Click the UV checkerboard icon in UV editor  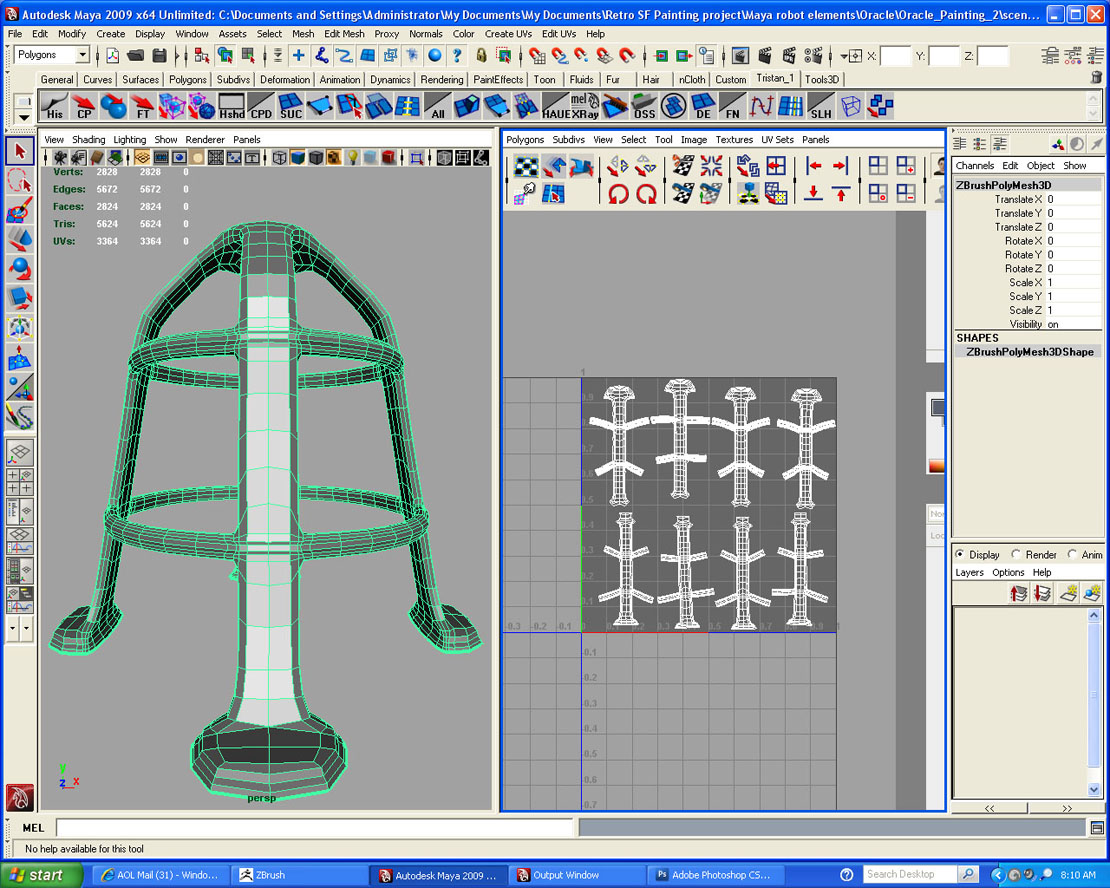click(x=526, y=167)
